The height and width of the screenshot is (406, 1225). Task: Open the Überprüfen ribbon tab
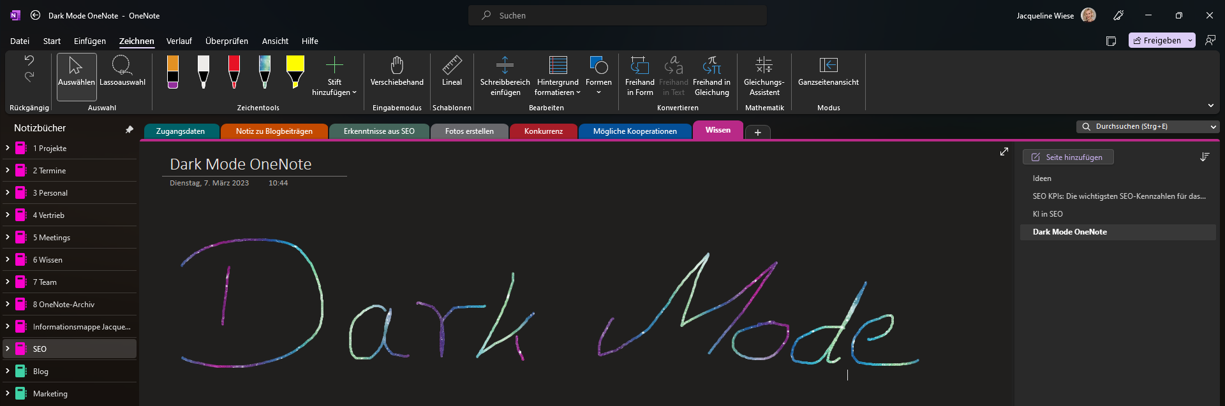[x=227, y=41]
